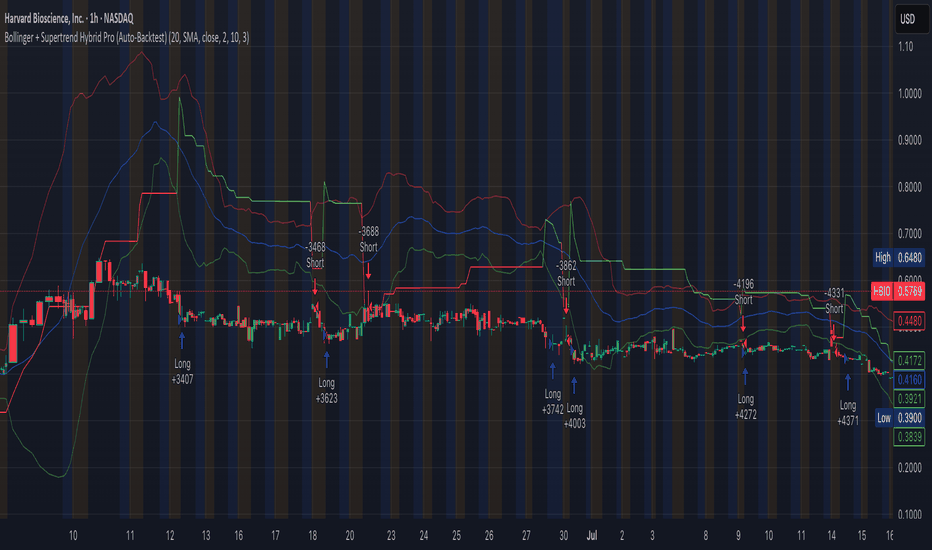Click the 1.0000 price axis tick

pyautogui.click(x=909, y=93)
